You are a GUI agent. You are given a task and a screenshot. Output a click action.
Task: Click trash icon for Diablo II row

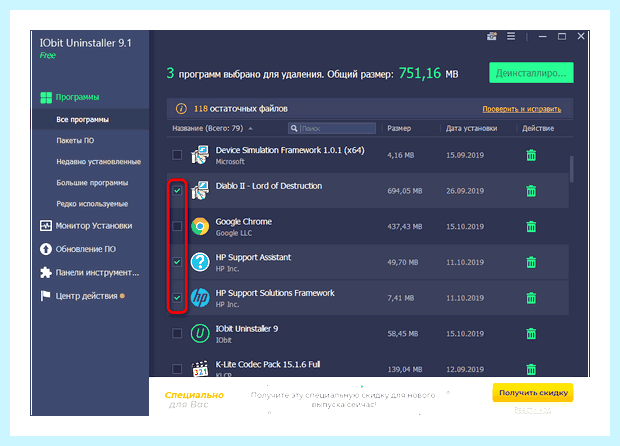pos(531,191)
